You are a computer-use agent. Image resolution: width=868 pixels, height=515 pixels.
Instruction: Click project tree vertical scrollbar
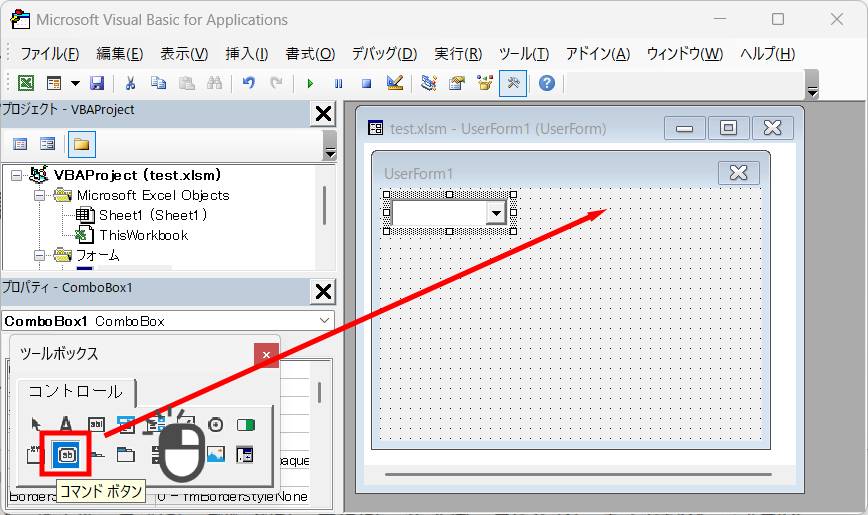click(x=324, y=205)
